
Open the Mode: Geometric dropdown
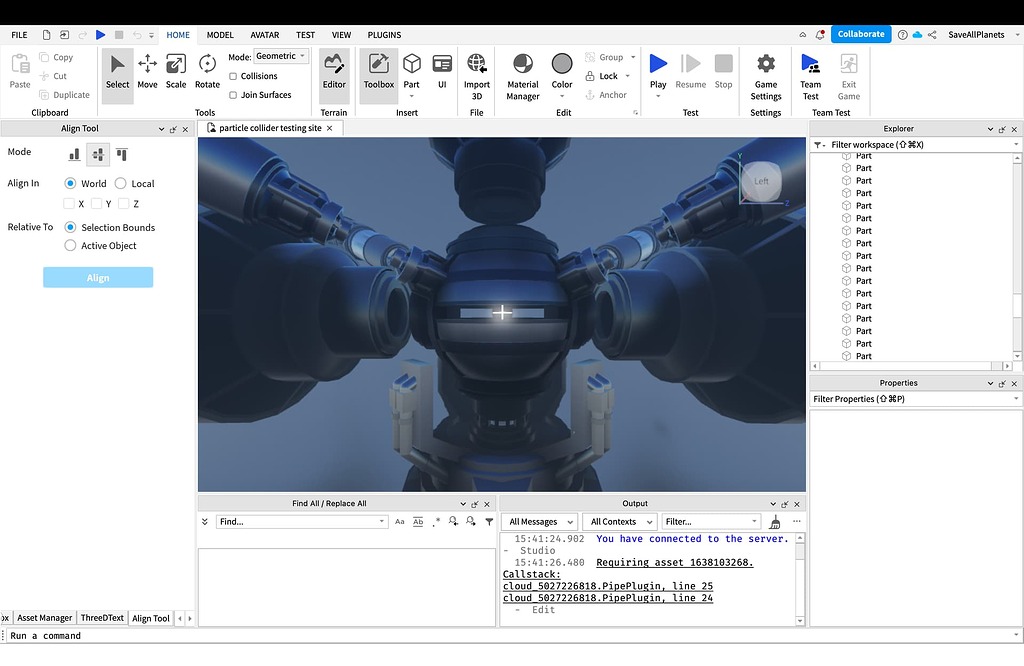[x=280, y=55]
